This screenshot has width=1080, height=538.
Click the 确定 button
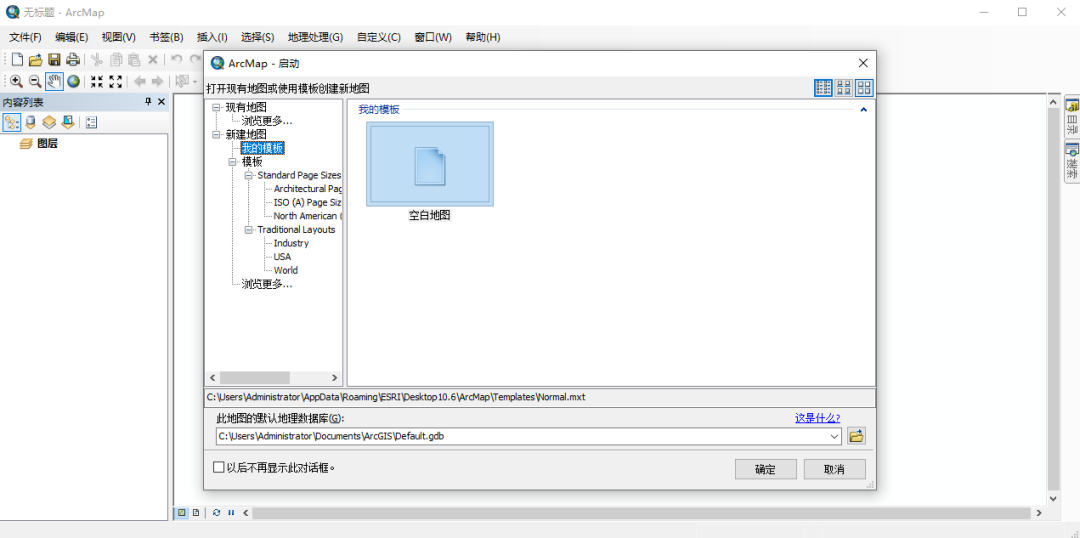(765, 469)
